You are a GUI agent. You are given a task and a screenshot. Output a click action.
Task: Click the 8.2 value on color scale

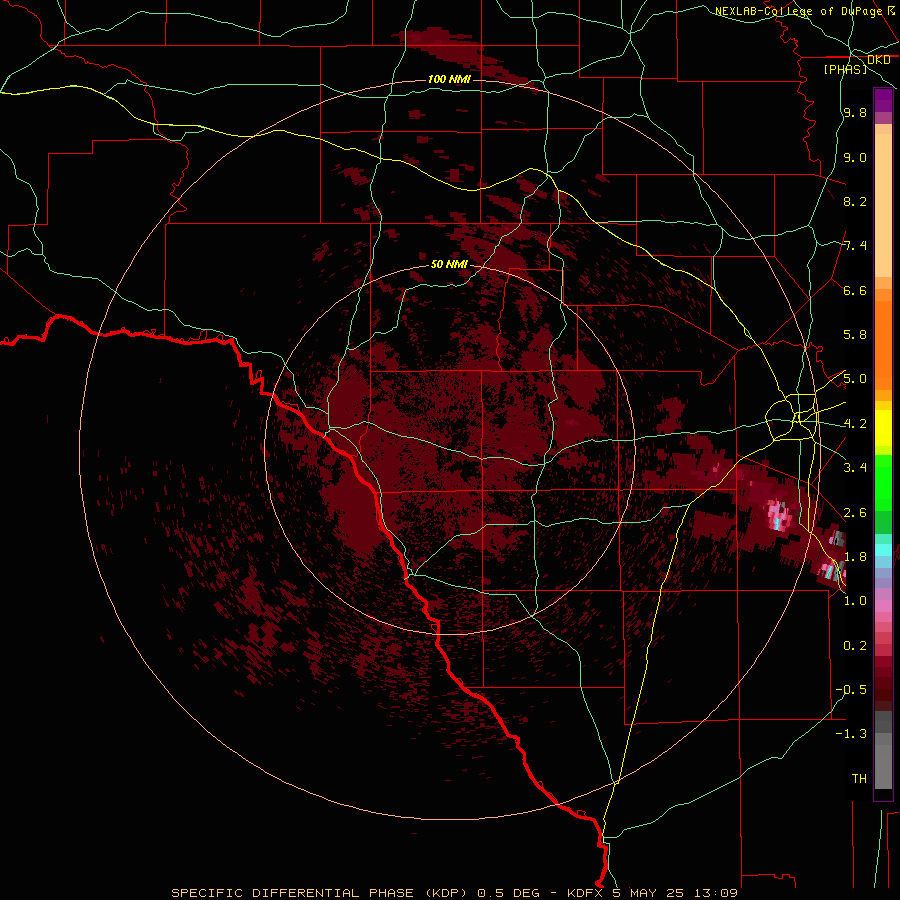[x=855, y=201]
